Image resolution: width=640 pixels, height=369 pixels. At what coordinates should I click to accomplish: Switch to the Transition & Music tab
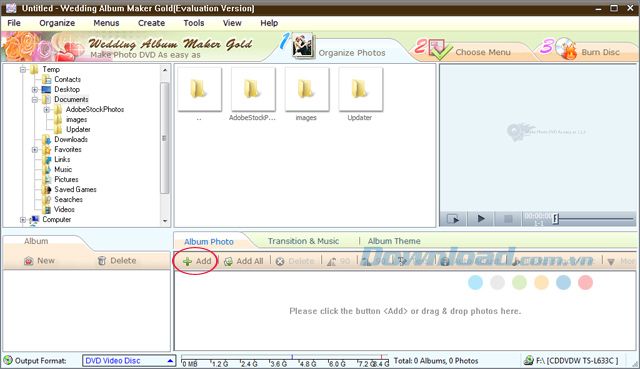pyautogui.click(x=303, y=241)
